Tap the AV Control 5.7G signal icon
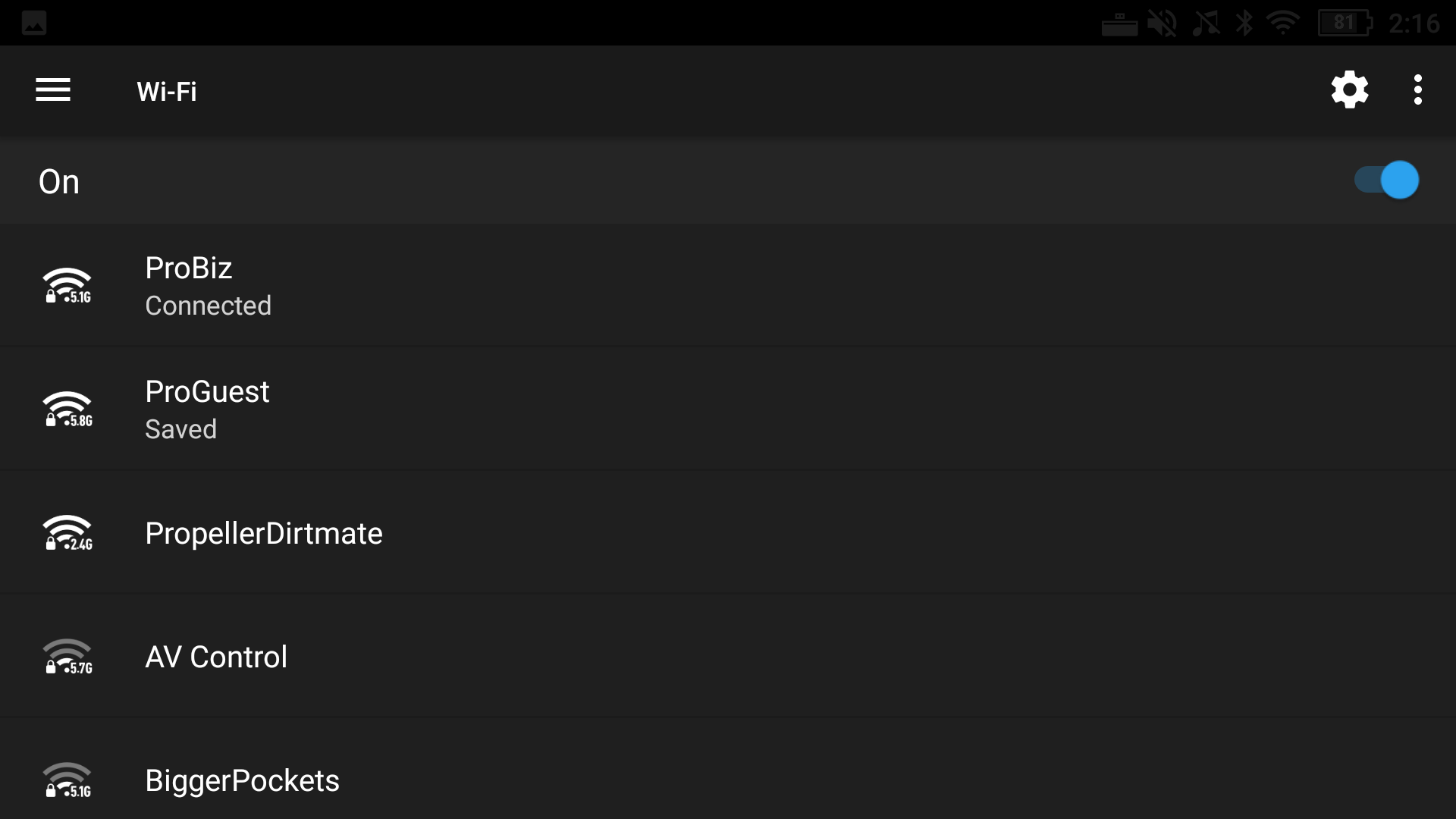The width and height of the screenshot is (1456, 819). [x=67, y=657]
